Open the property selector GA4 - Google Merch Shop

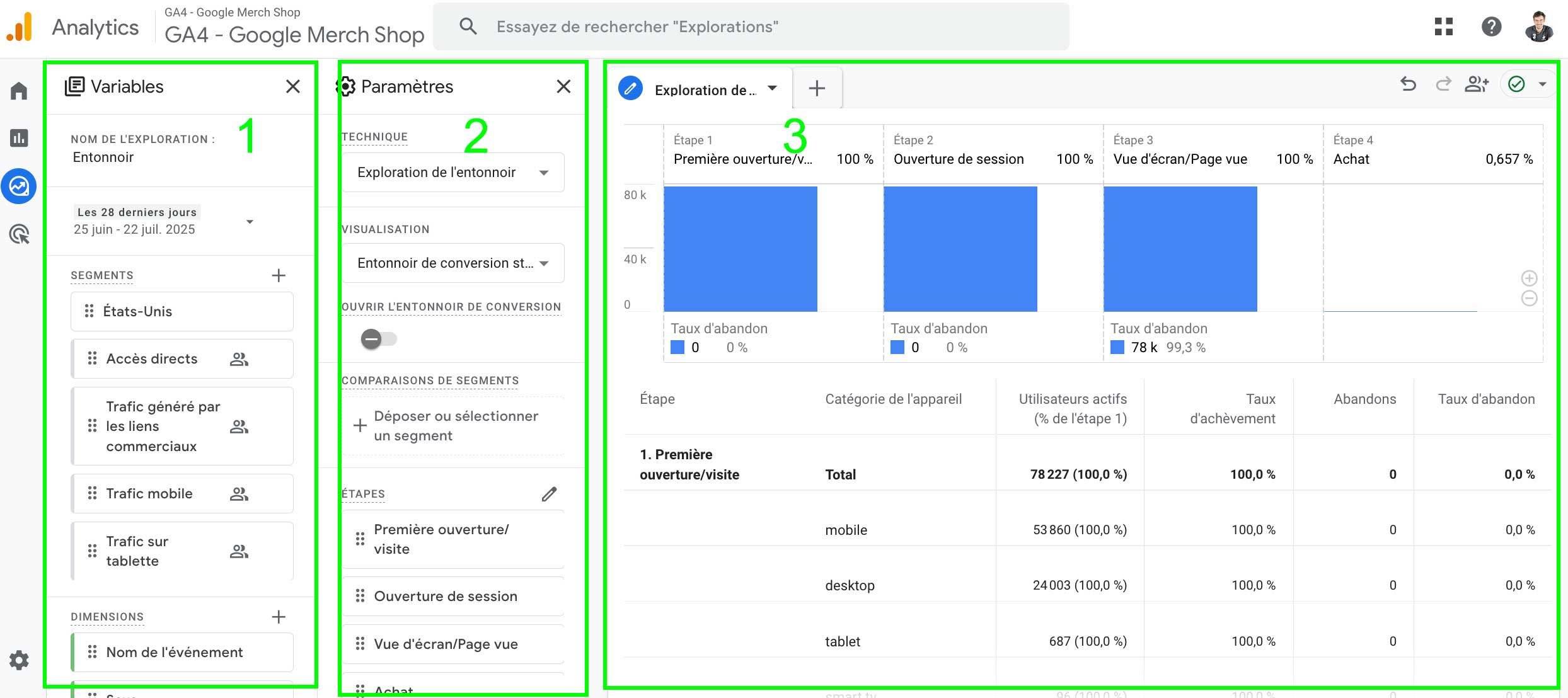294,26
